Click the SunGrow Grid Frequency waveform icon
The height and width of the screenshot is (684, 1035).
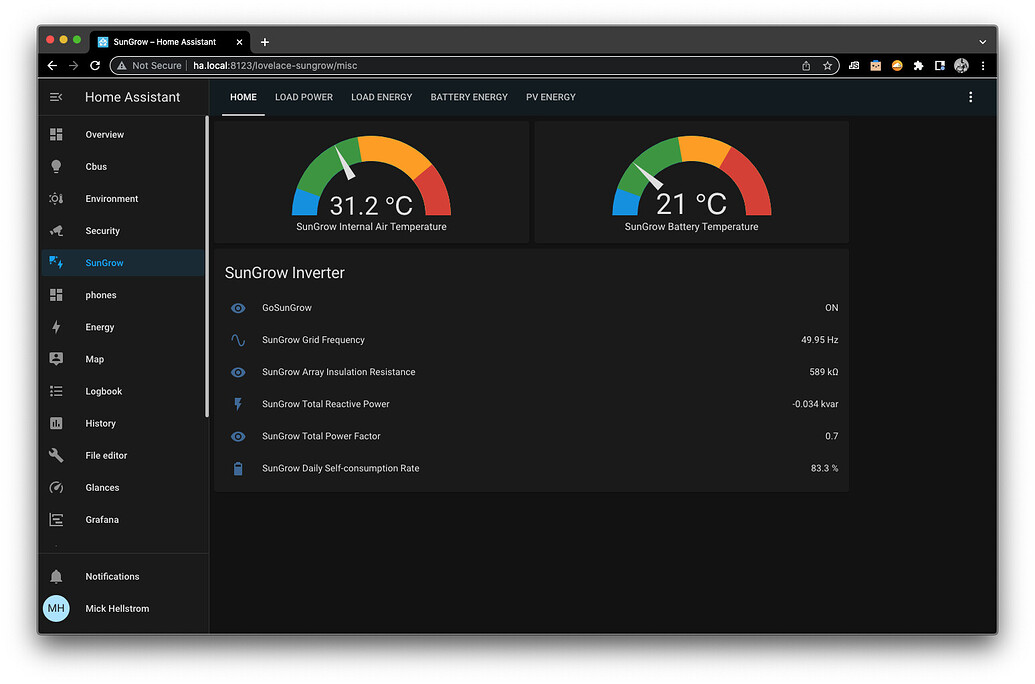tap(238, 340)
